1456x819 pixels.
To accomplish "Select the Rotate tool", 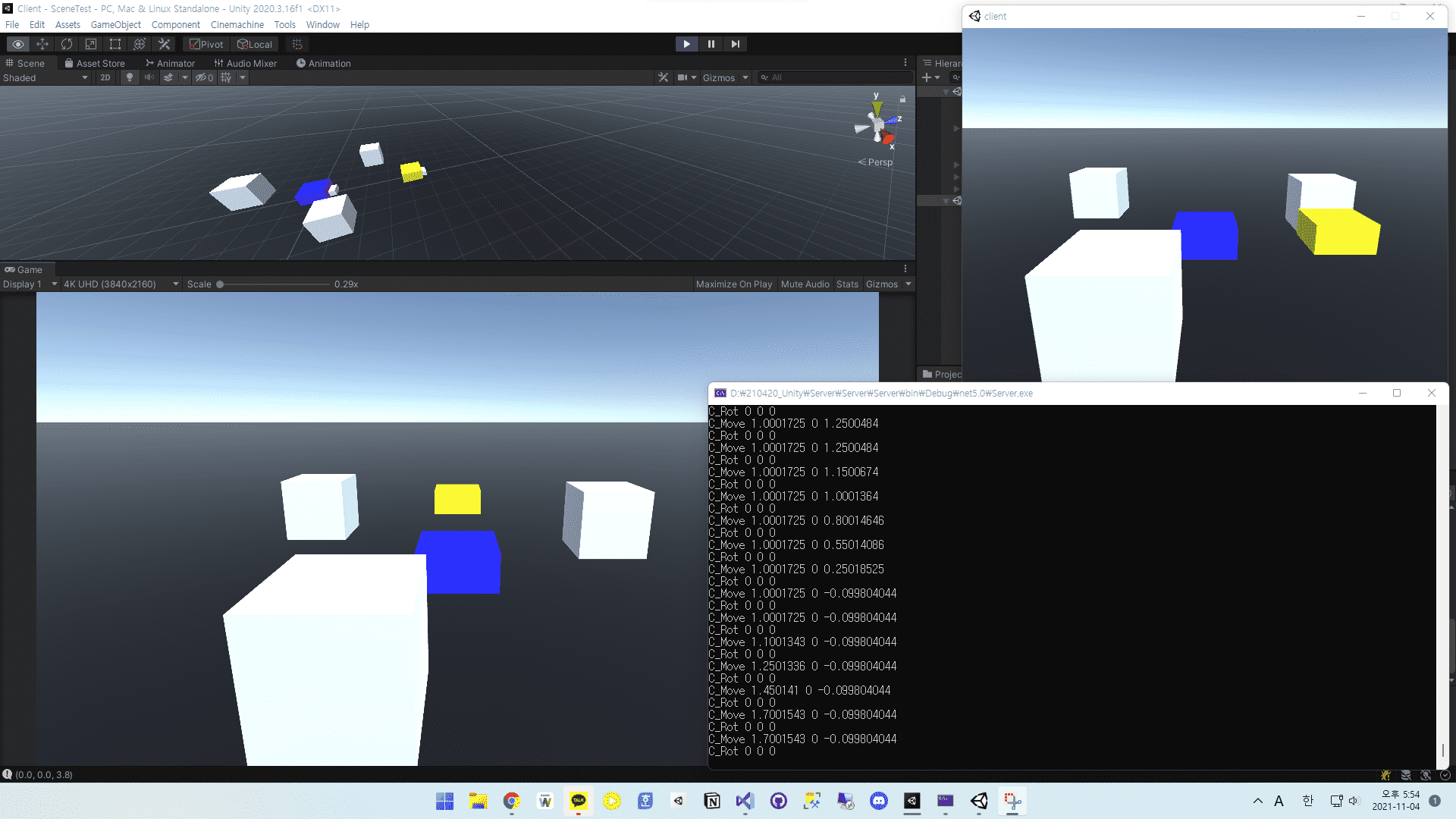I will (x=67, y=44).
